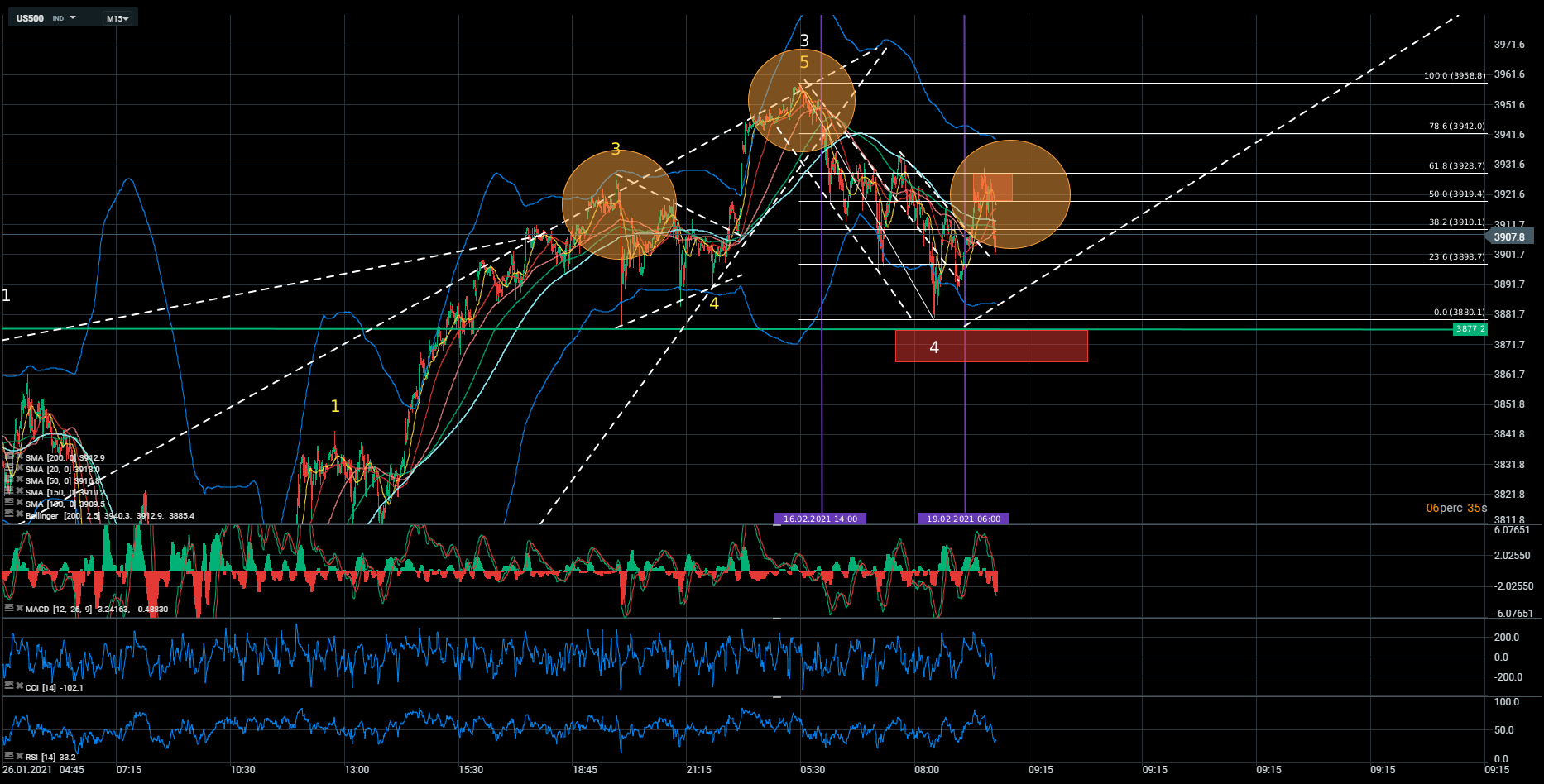Image resolution: width=1544 pixels, height=784 pixels.
Task: Open the M15 timeframe dropdown
Action: coord(117,18)
